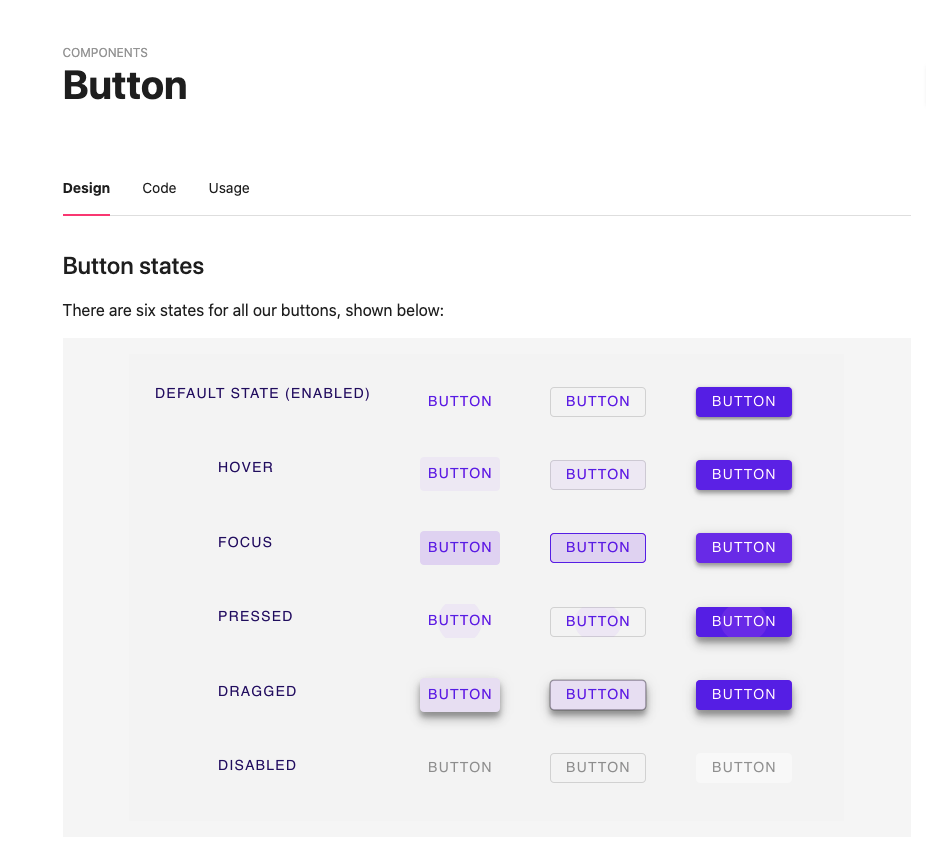
Task: Click the default state filled button
Action: click(x=744, y=402)
